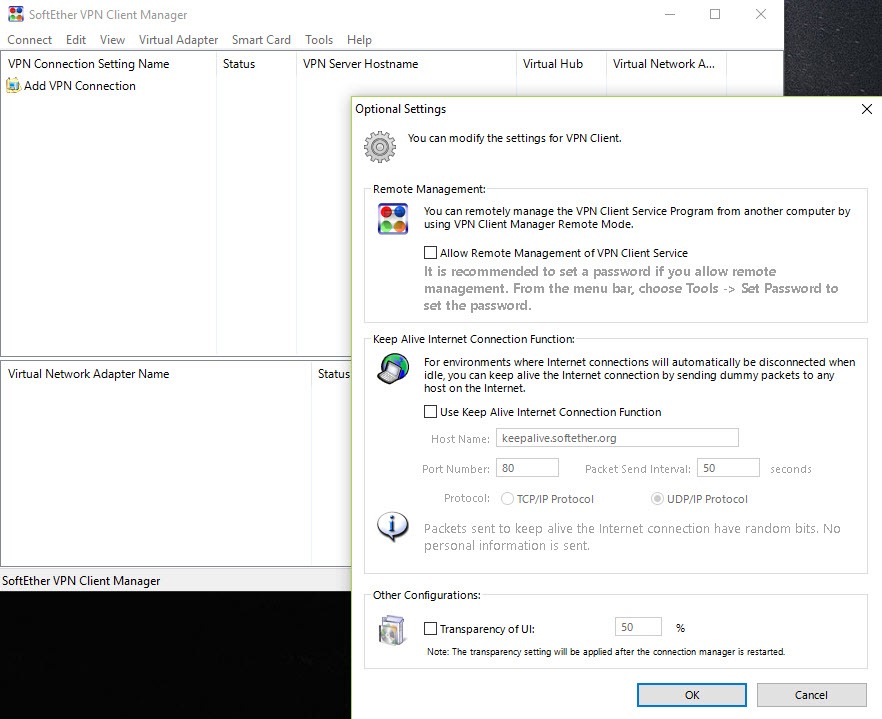Click the Port Number field
This screenshot has height=719, width=882.
[527, 468]
